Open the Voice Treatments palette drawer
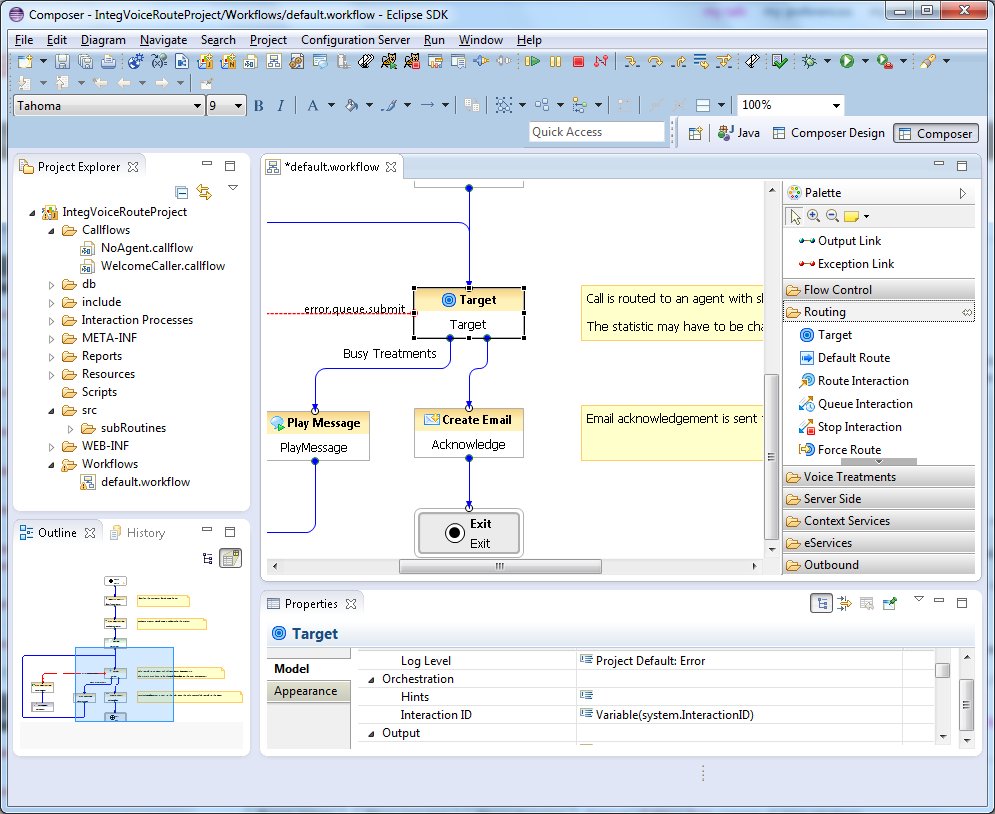The width and height of the screenshot is (995, 814). pyautogui.click(x=879, y=477)
